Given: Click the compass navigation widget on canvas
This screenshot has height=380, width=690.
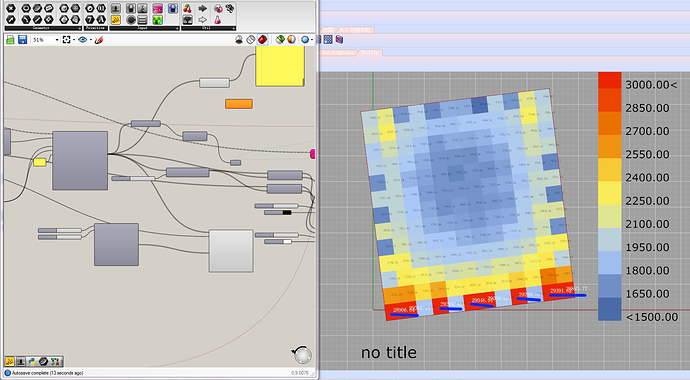Looking at the screenshot, I should click(x=302, y=355).
